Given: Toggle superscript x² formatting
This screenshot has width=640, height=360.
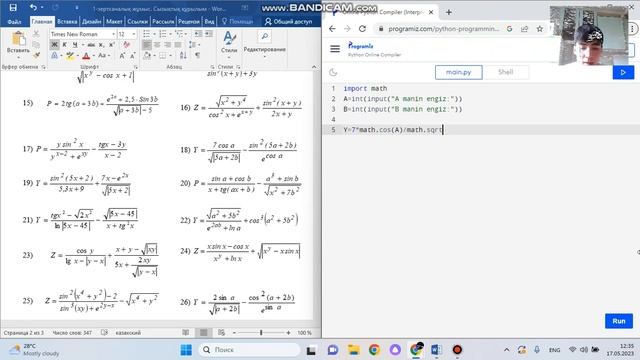Looking at the screenshot, I should (x=111, y=45).
